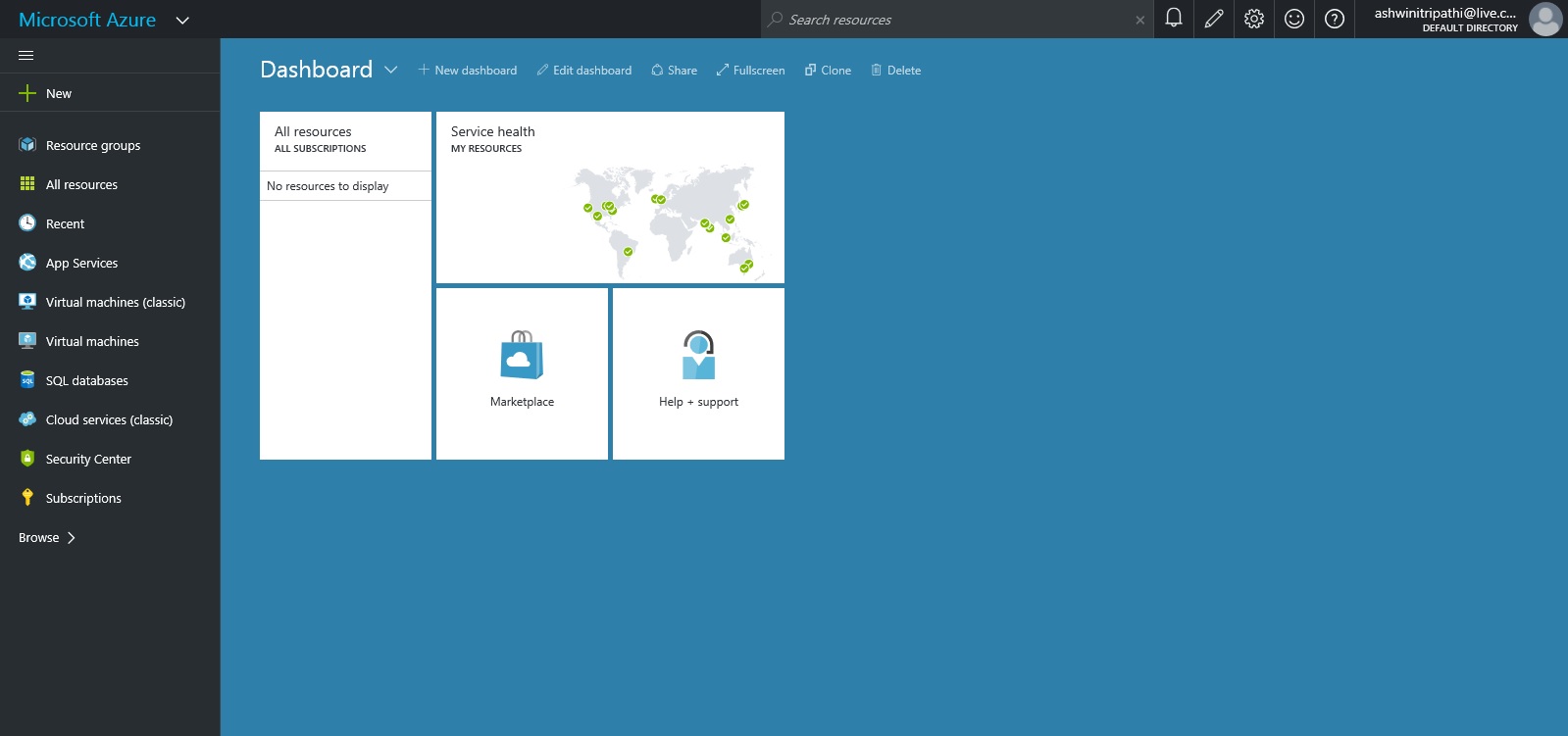Click Edit dashboard
1568x736 pixels.
(584, 71)
